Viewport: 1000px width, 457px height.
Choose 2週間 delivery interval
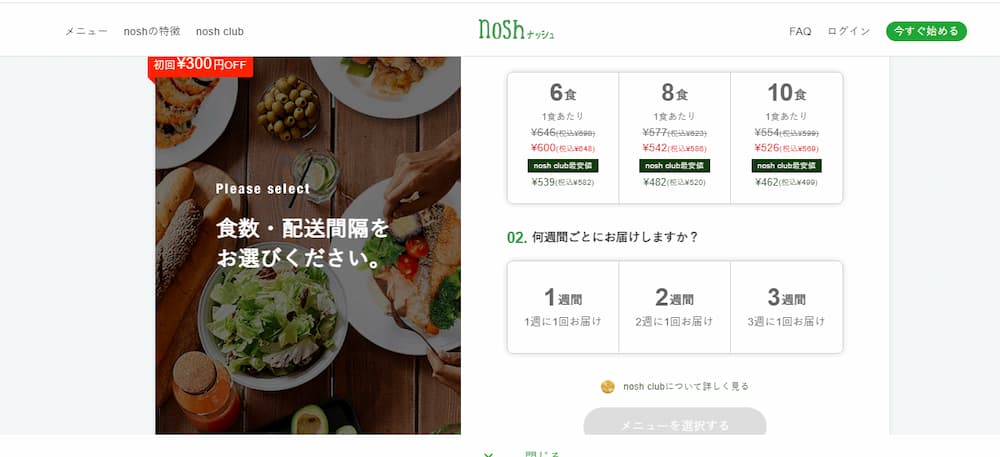[x=675, y=307]
